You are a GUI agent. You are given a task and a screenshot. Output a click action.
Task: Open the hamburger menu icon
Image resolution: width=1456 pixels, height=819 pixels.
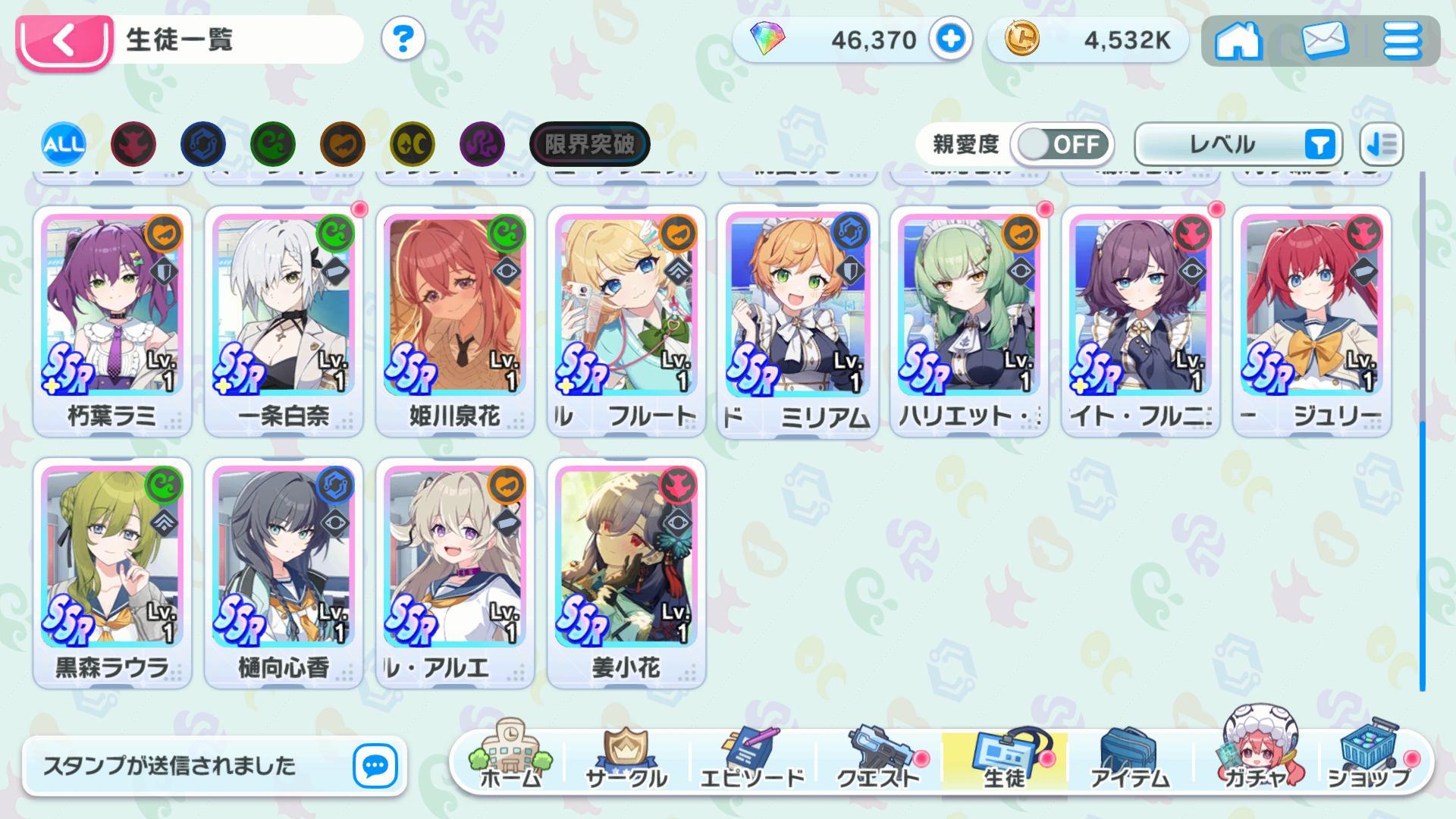coord(1401,40)
